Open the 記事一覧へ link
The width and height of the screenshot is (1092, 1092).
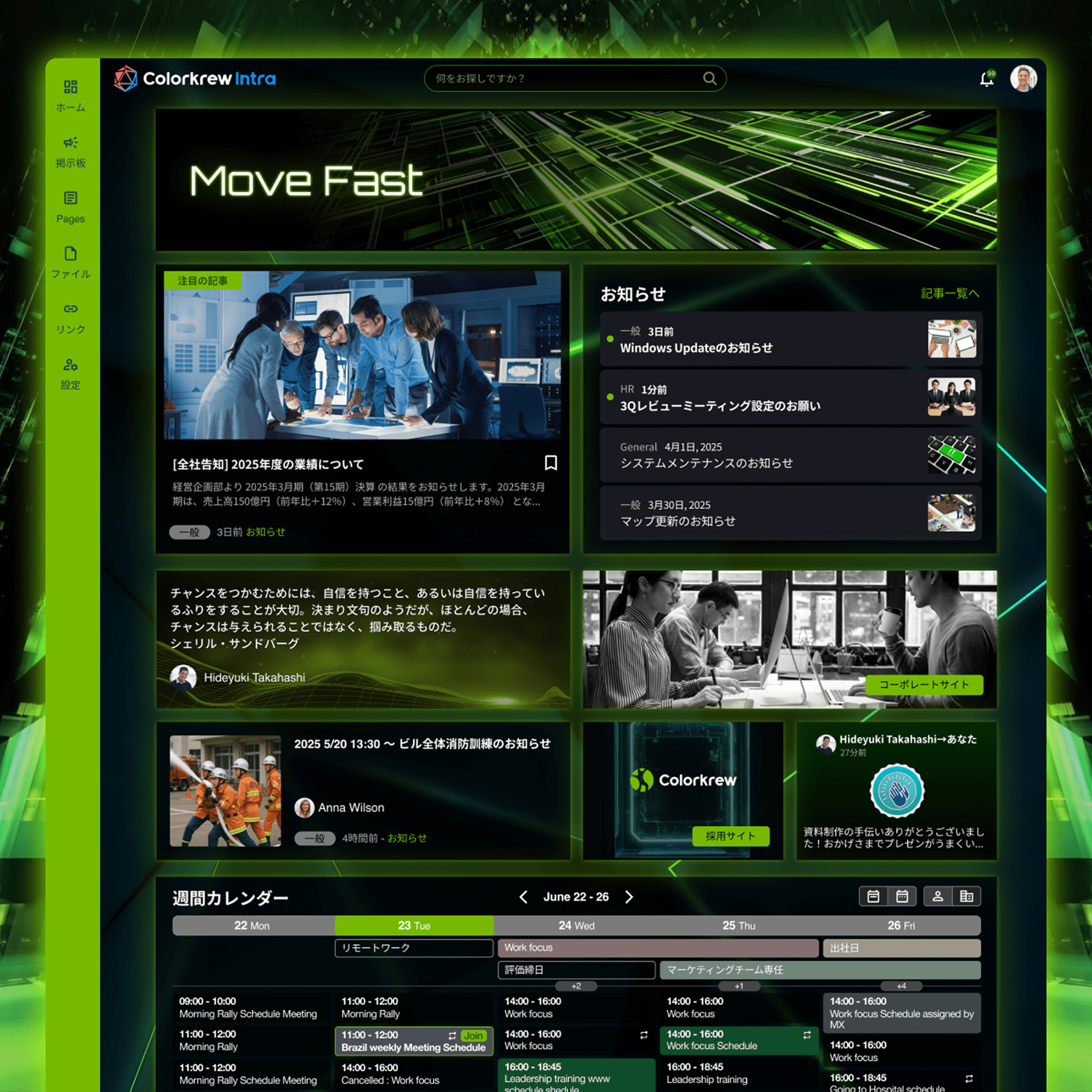click(950, 293)
